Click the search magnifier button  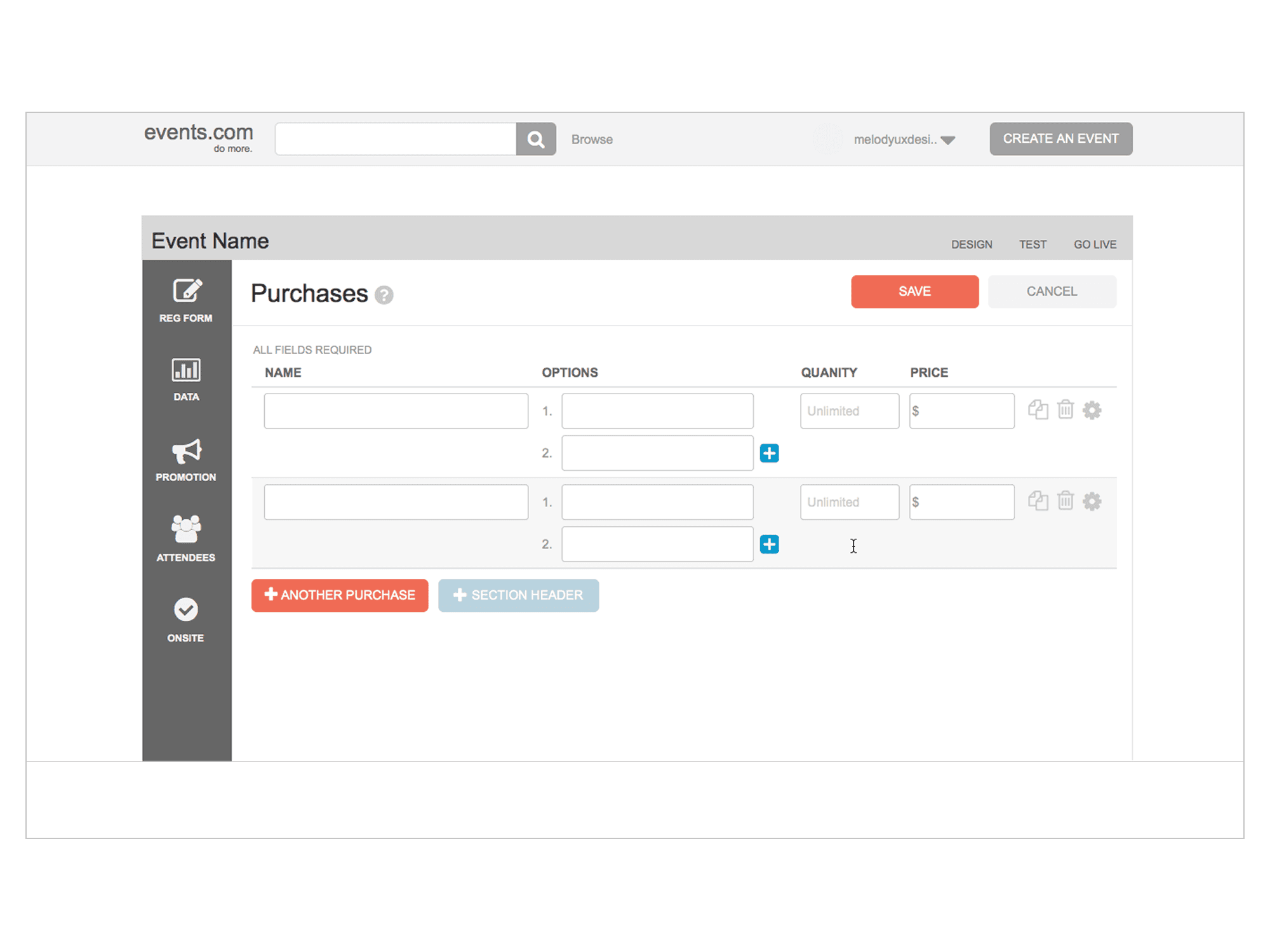(x=536, y=139)
